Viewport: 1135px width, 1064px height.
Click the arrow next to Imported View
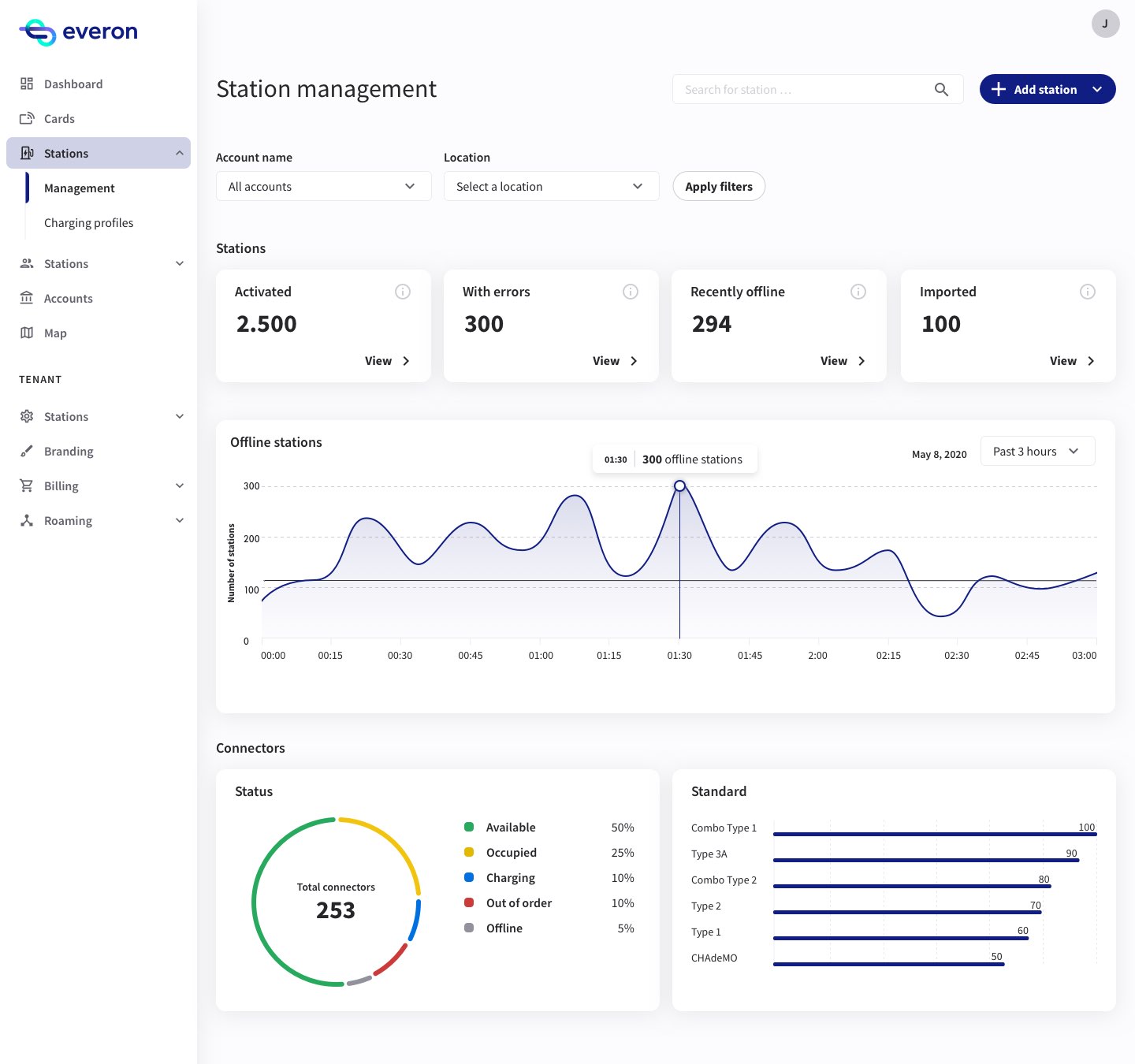(x=1091, y=361)
